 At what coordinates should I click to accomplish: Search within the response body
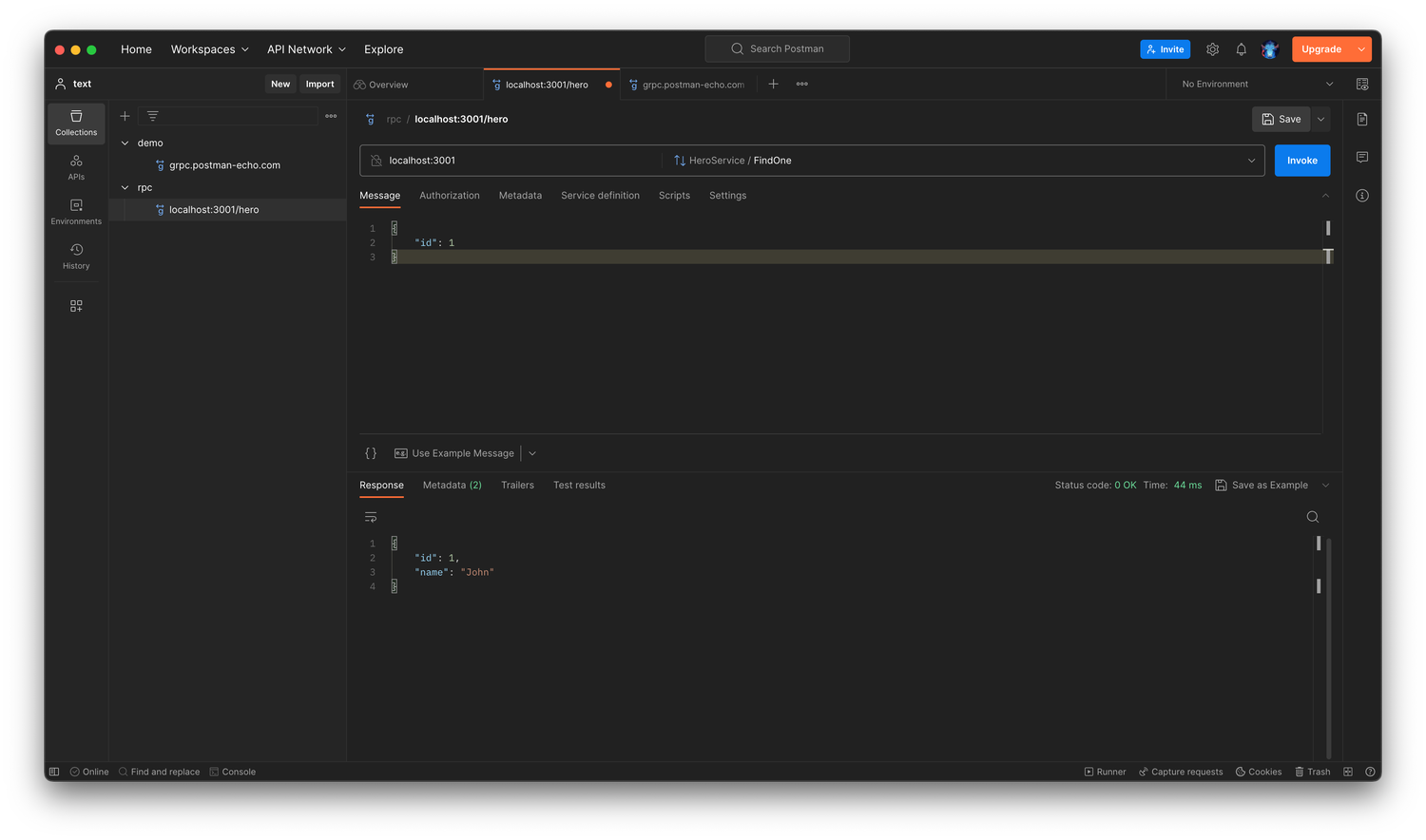1312,517
